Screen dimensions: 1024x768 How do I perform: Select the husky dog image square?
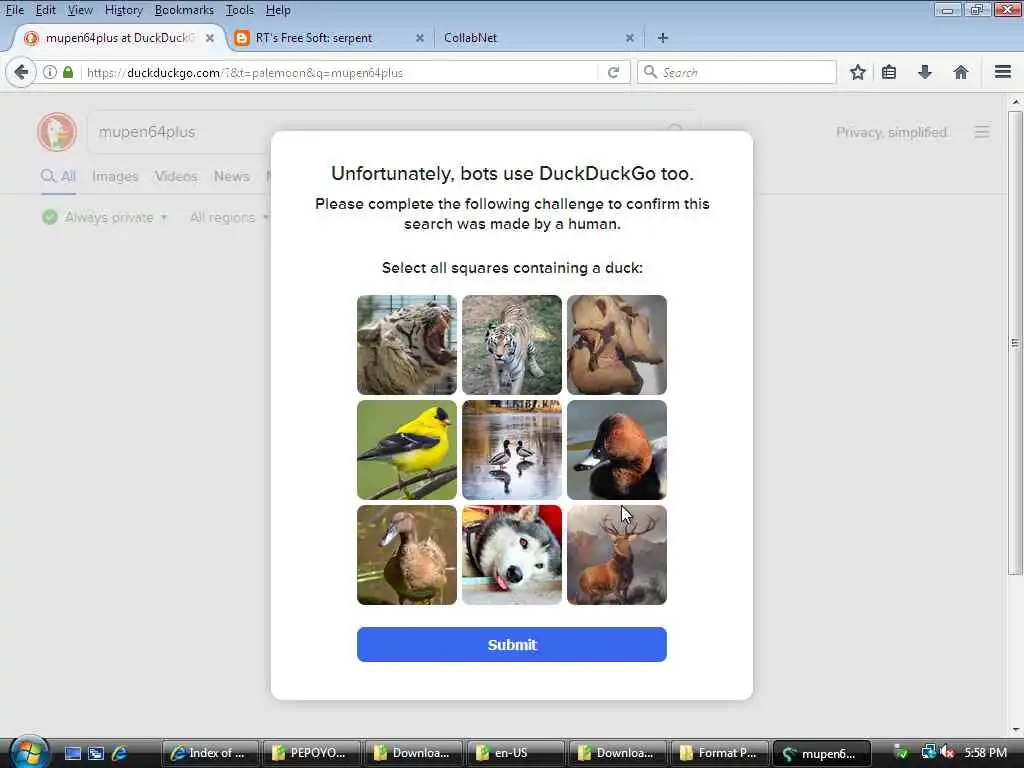(512, 555)
